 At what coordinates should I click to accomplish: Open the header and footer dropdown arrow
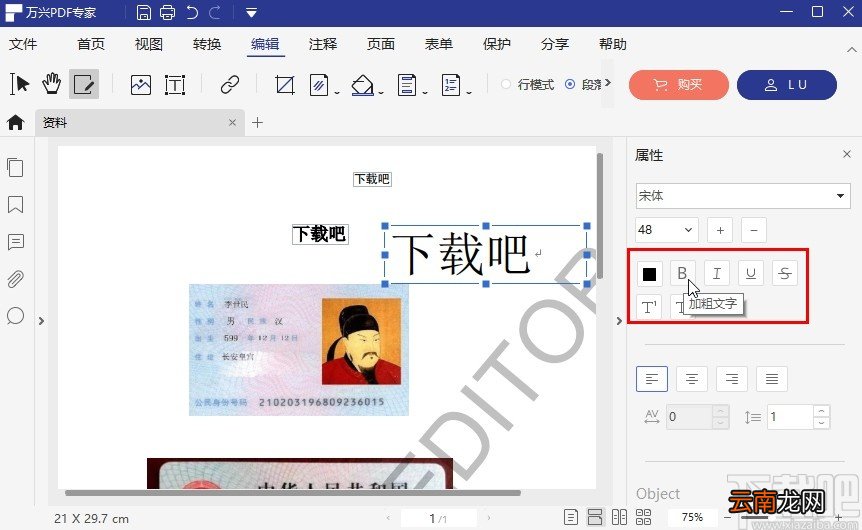(425, 93)
